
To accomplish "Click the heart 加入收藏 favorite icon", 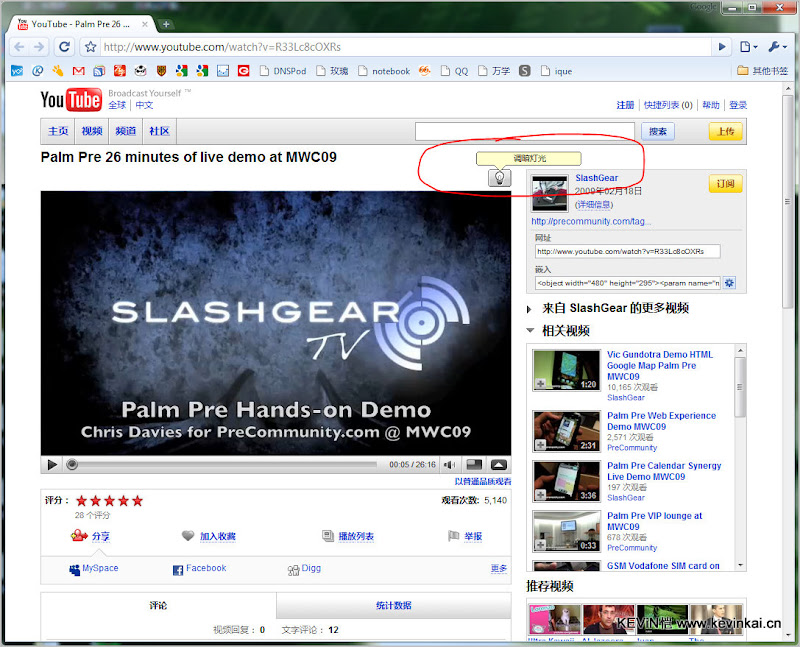I will click(188, 536).
